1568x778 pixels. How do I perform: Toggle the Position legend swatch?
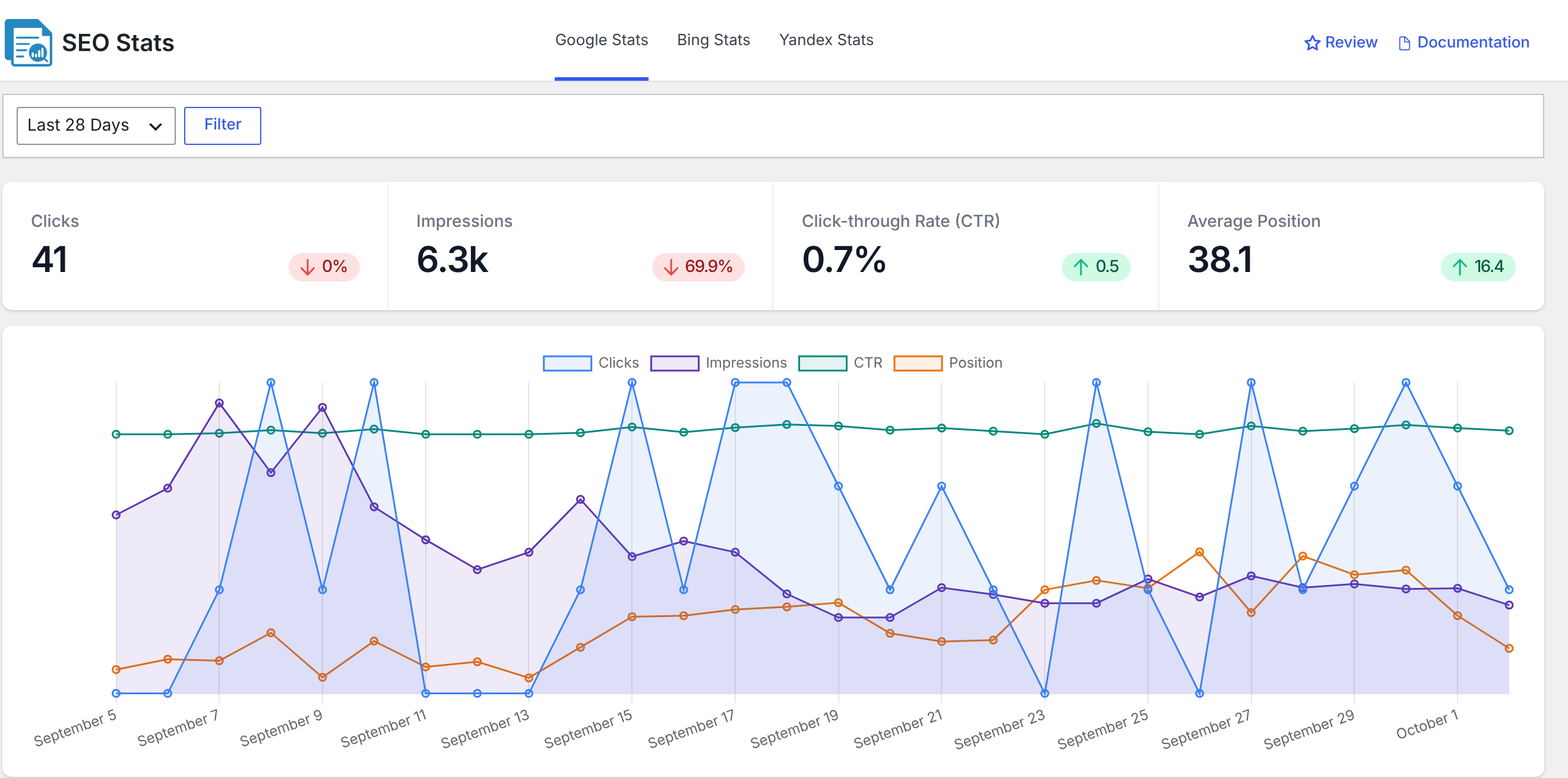pos(918,363)
